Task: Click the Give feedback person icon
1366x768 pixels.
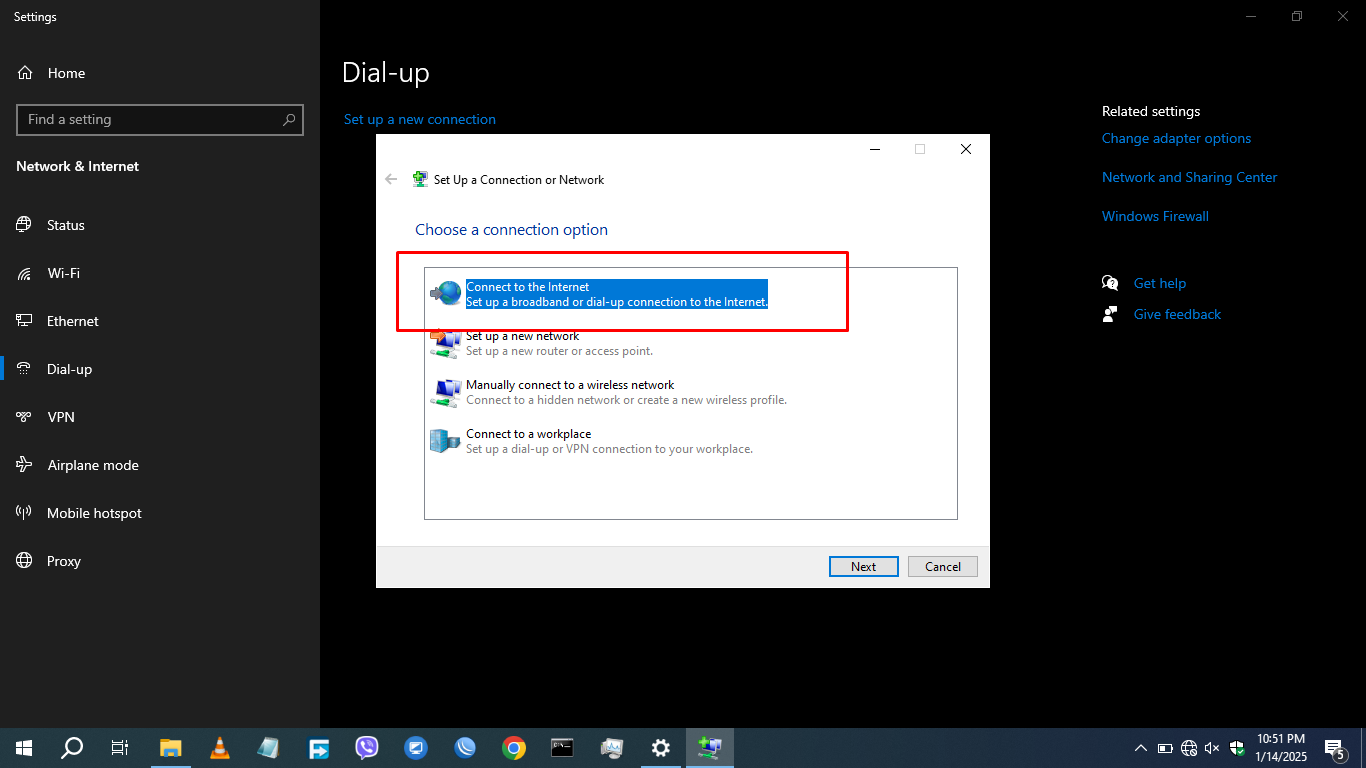Action: (1110, 314)
